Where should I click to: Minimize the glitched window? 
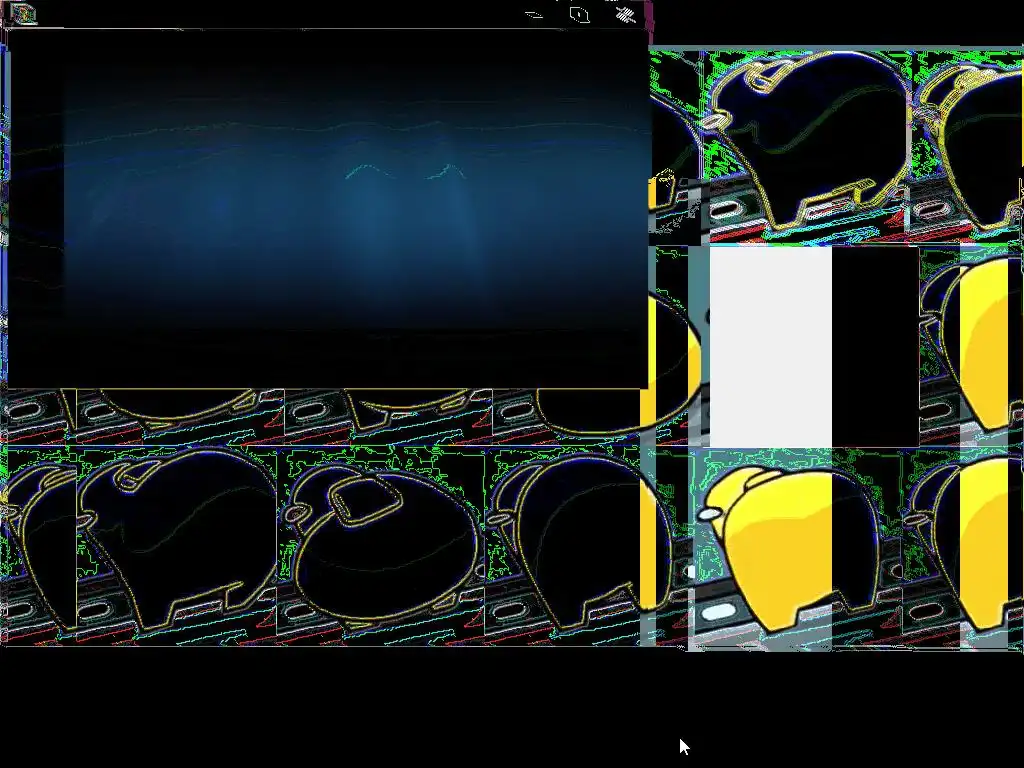[x=534, y=15]
